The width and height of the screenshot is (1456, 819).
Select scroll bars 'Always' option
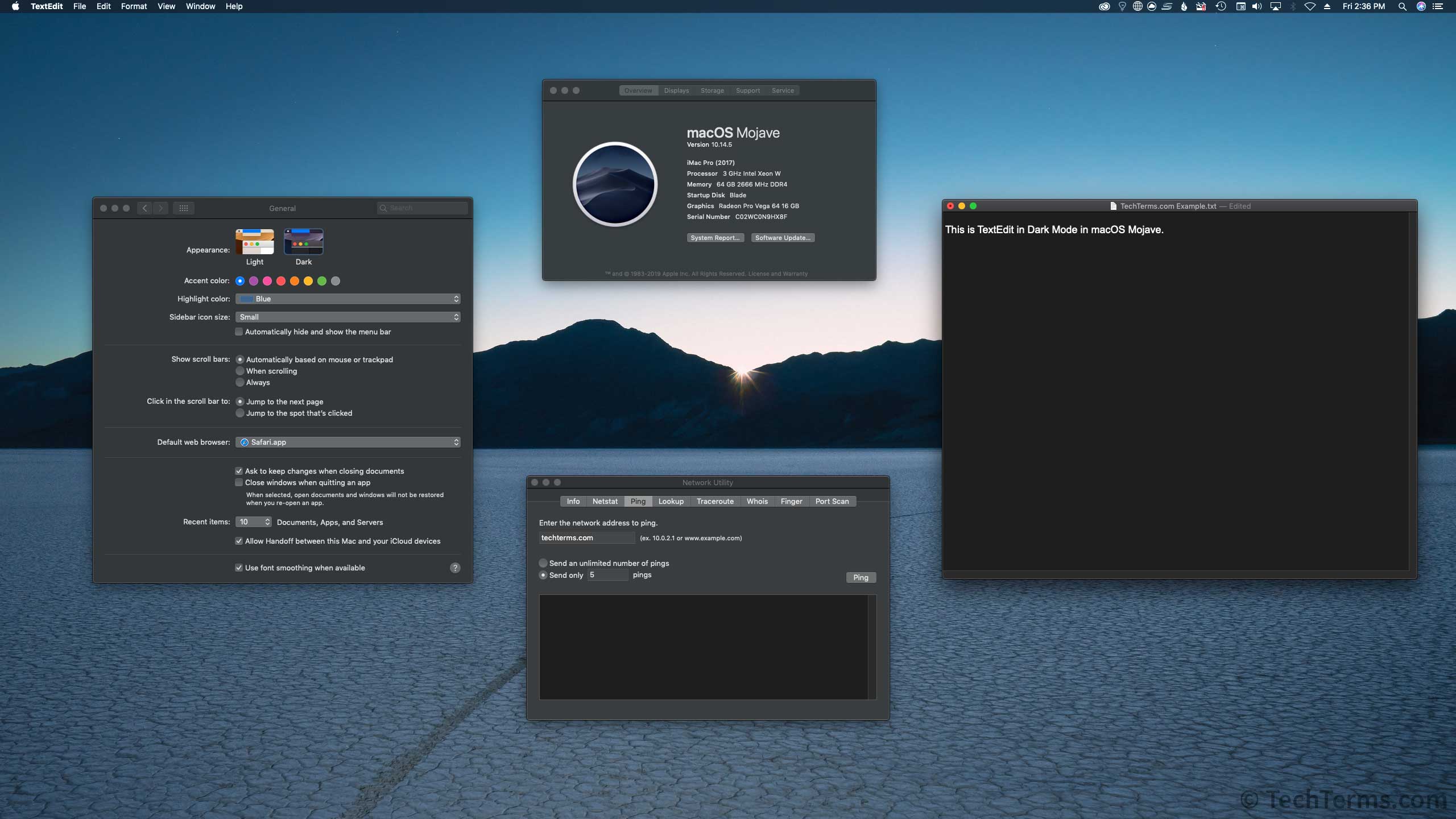(240, 382)
